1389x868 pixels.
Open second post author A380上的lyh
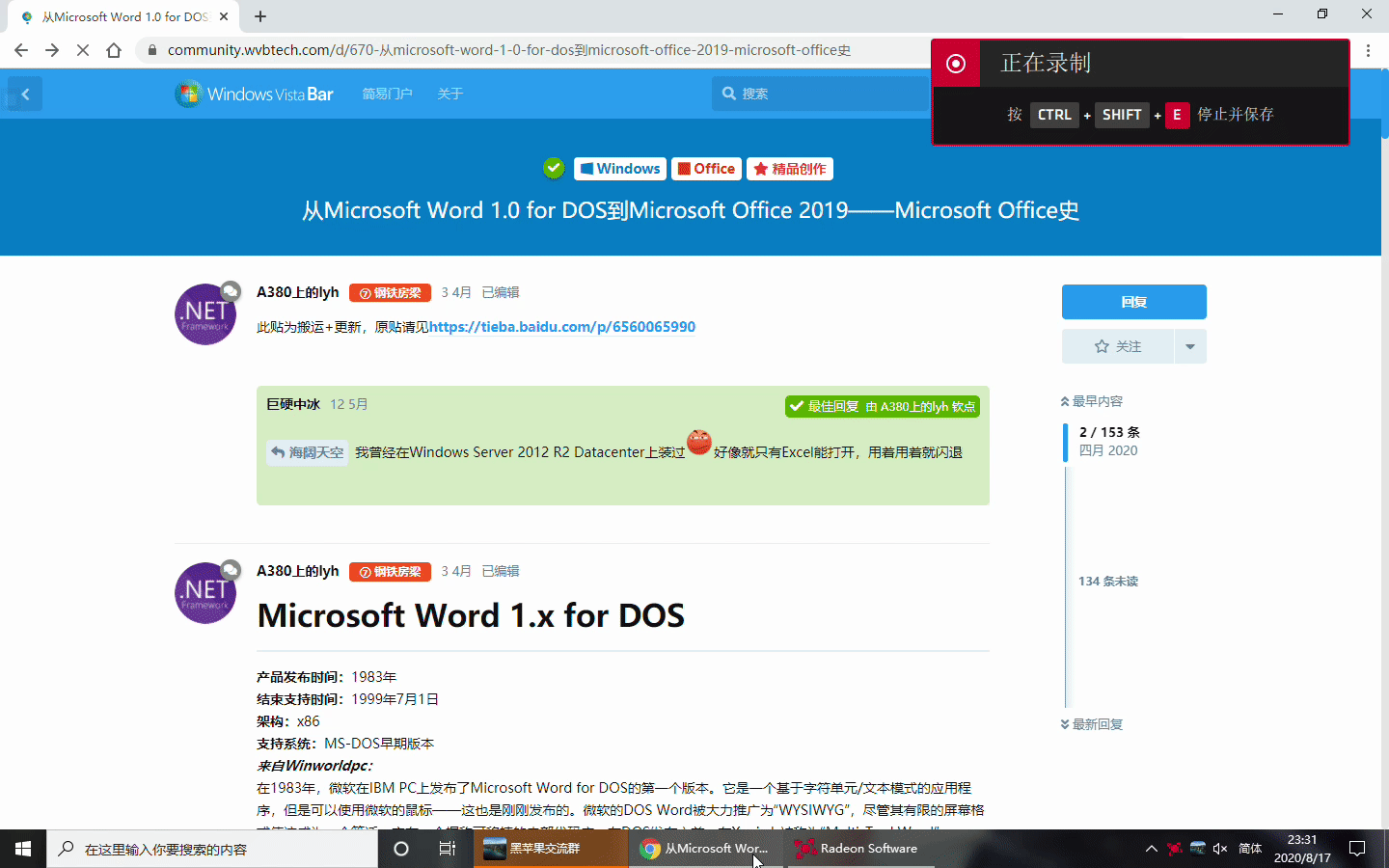(298, 571)
